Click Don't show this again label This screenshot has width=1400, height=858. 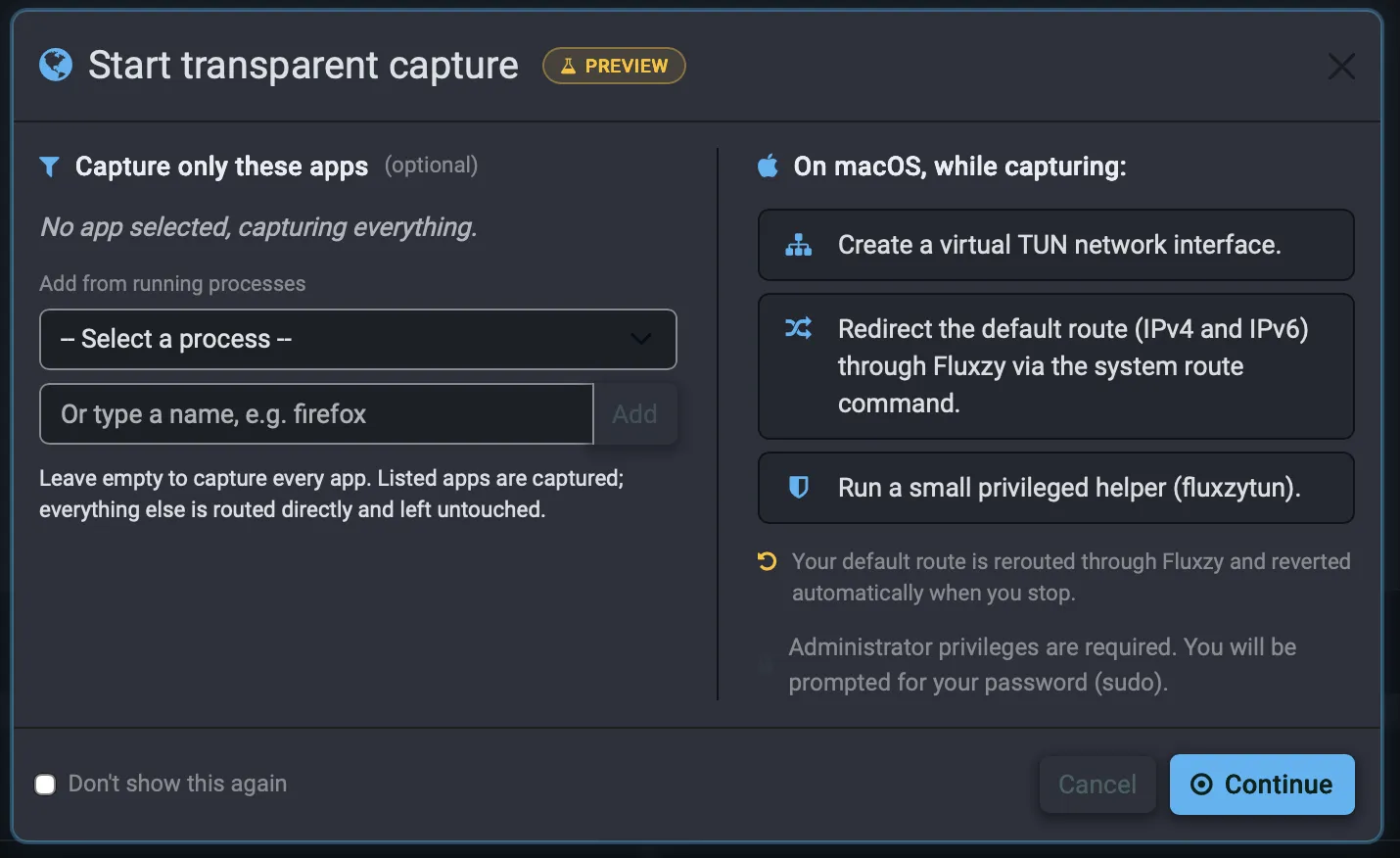[x=178, y=784]
